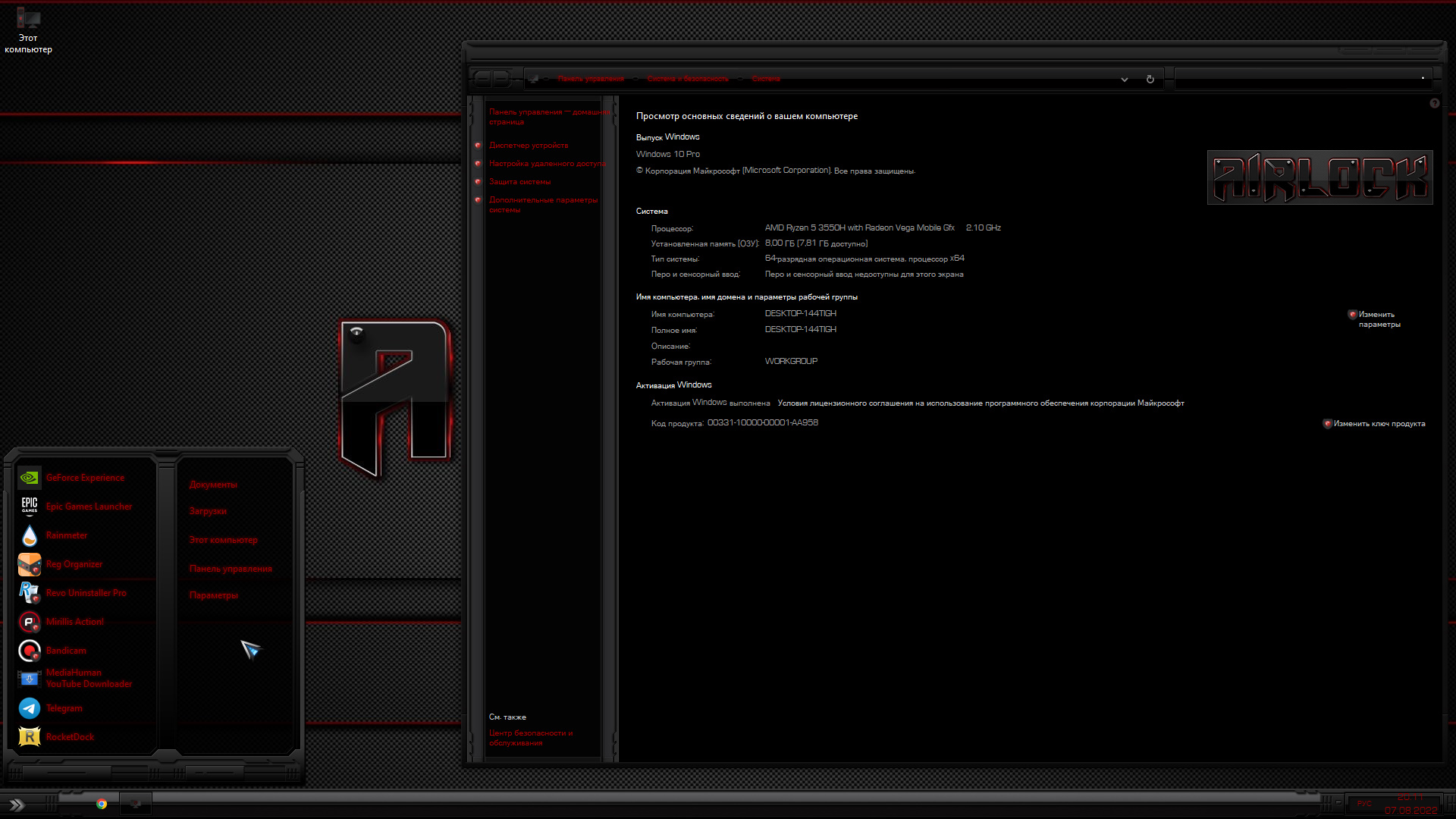
Task: Open Bandicam from the list
Action: (x=66, y=651)
